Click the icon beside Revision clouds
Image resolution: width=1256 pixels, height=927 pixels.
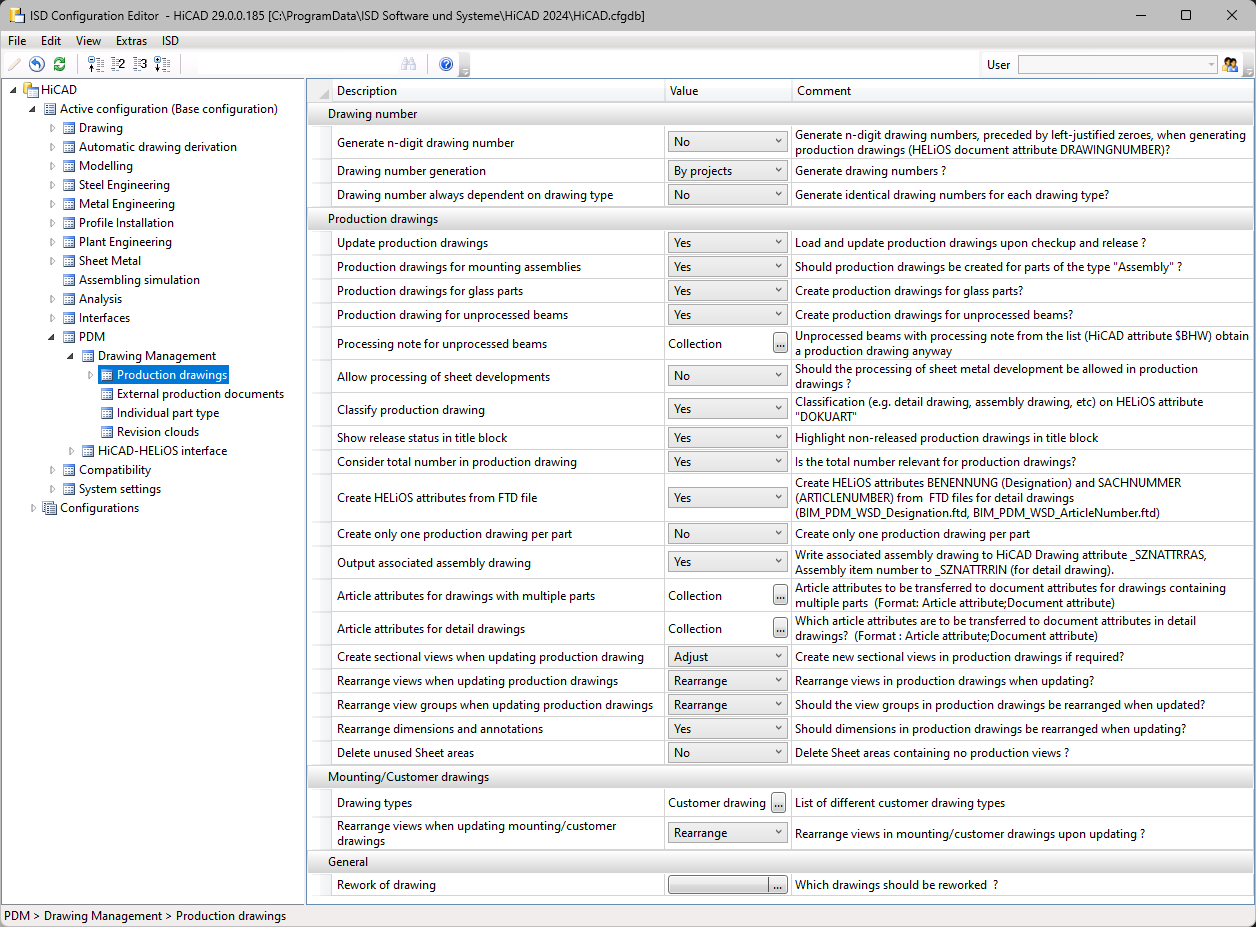tap(107, 432)
